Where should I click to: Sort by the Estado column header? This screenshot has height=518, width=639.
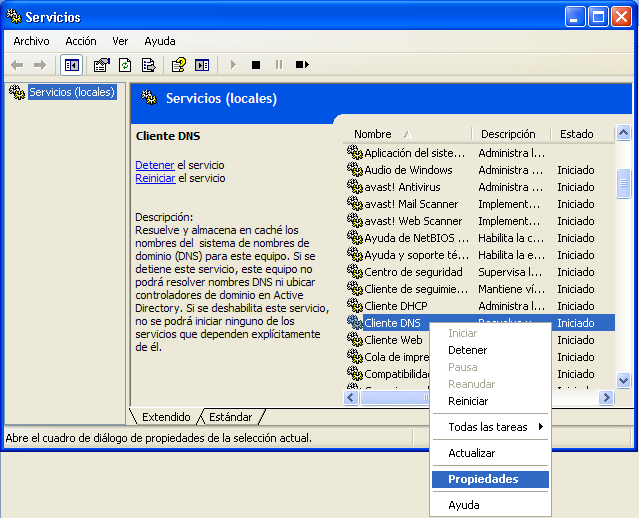(582, 134)
